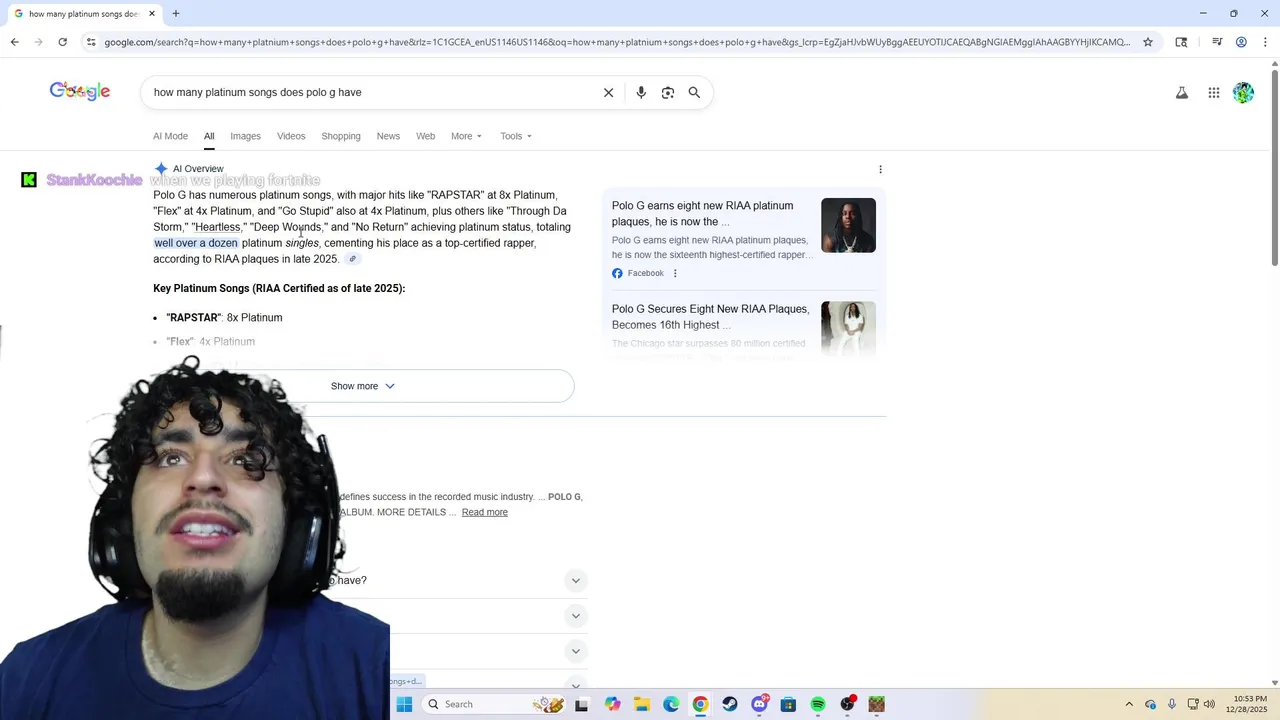The height and width of the screenshot is (720, 1280).
Task: Expand the second People also ask chevron
Action: tap(576, 616)
